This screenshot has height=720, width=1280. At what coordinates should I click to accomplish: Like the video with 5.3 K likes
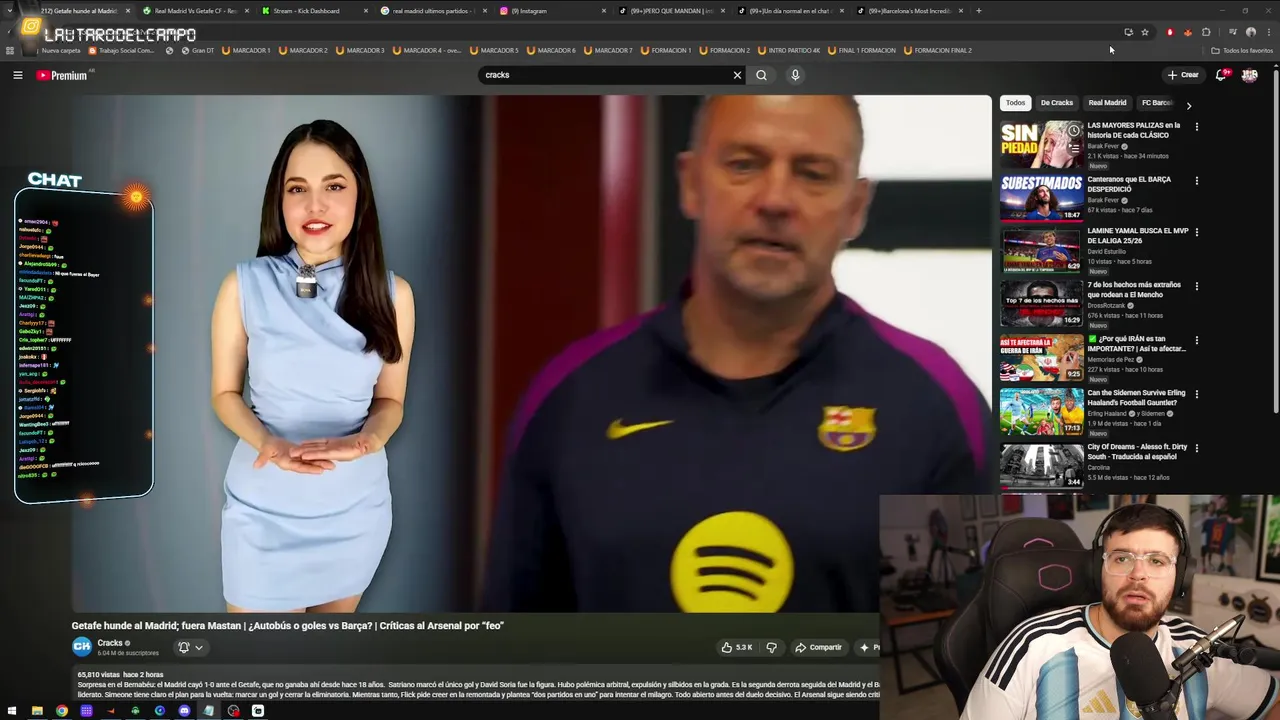click(x=737, y=647)
